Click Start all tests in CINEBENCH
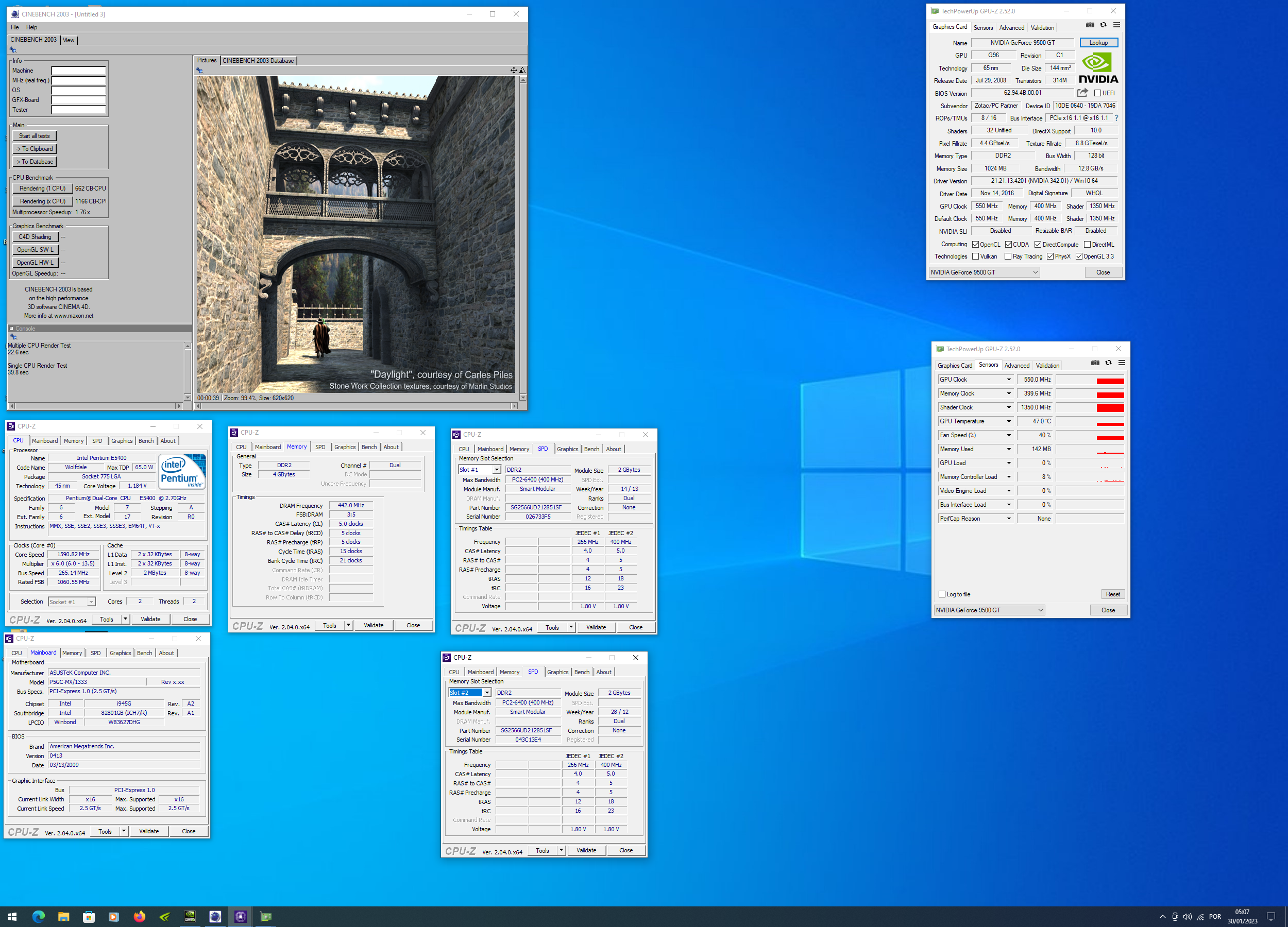This screenshot has width=1288, height=927. pos(35,136)
